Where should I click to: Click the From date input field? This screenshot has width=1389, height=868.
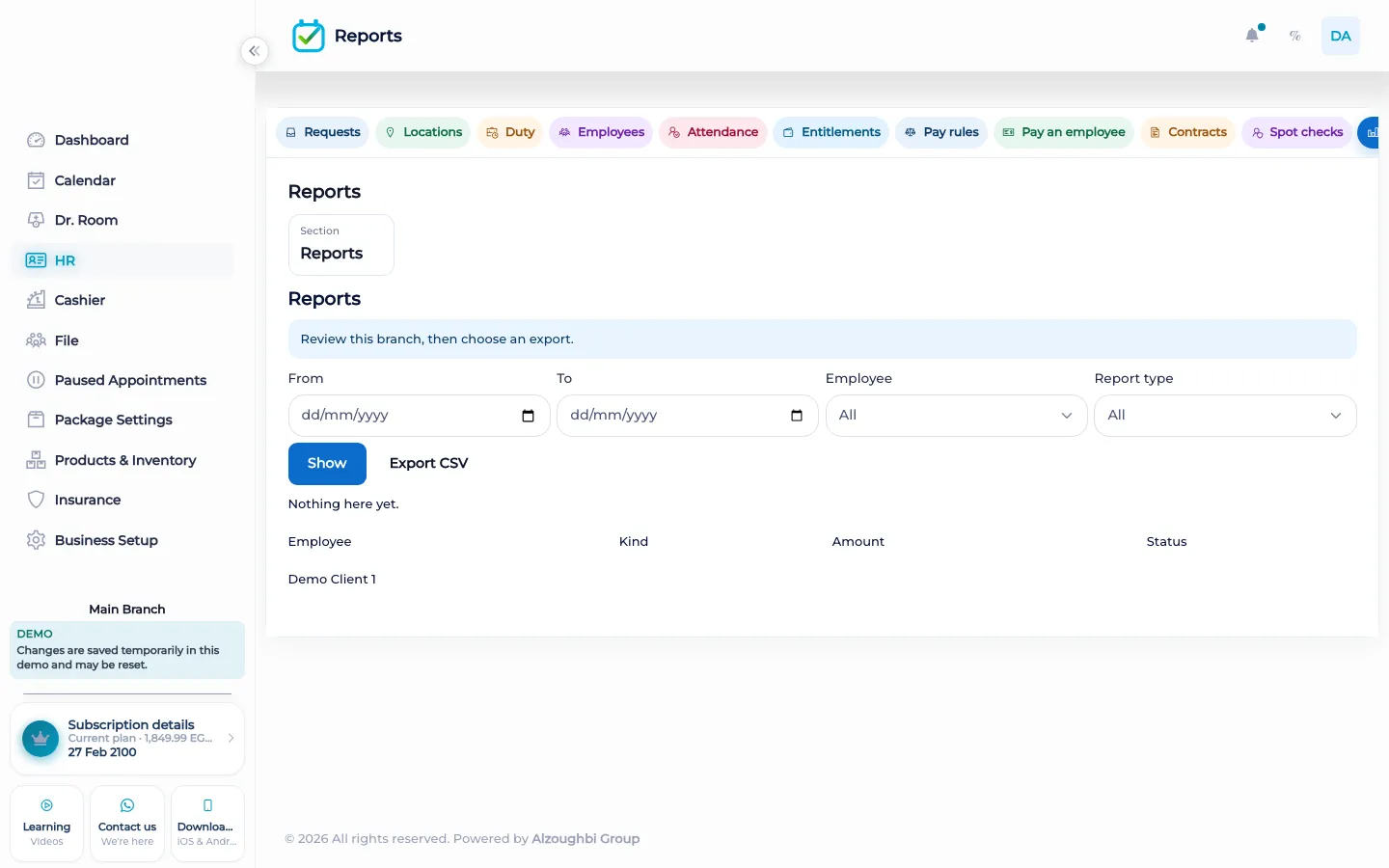click(x=419, y=416)
